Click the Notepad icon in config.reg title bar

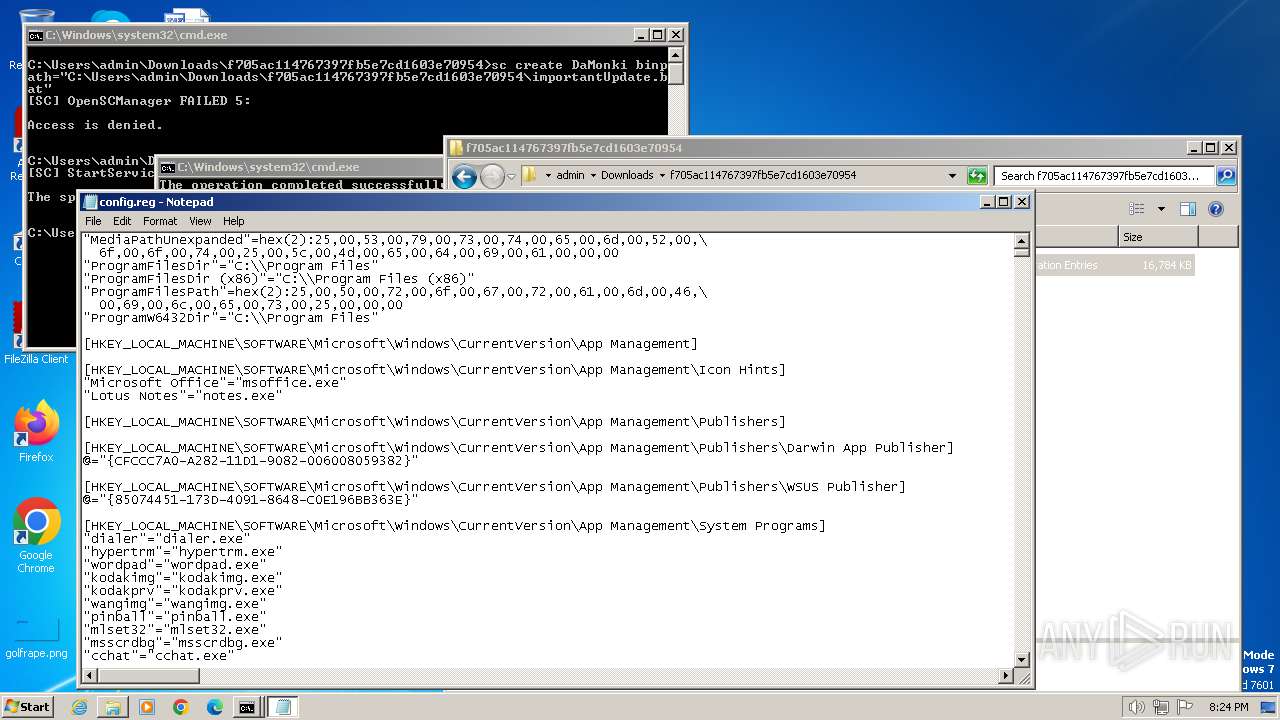tap(90, 202)
